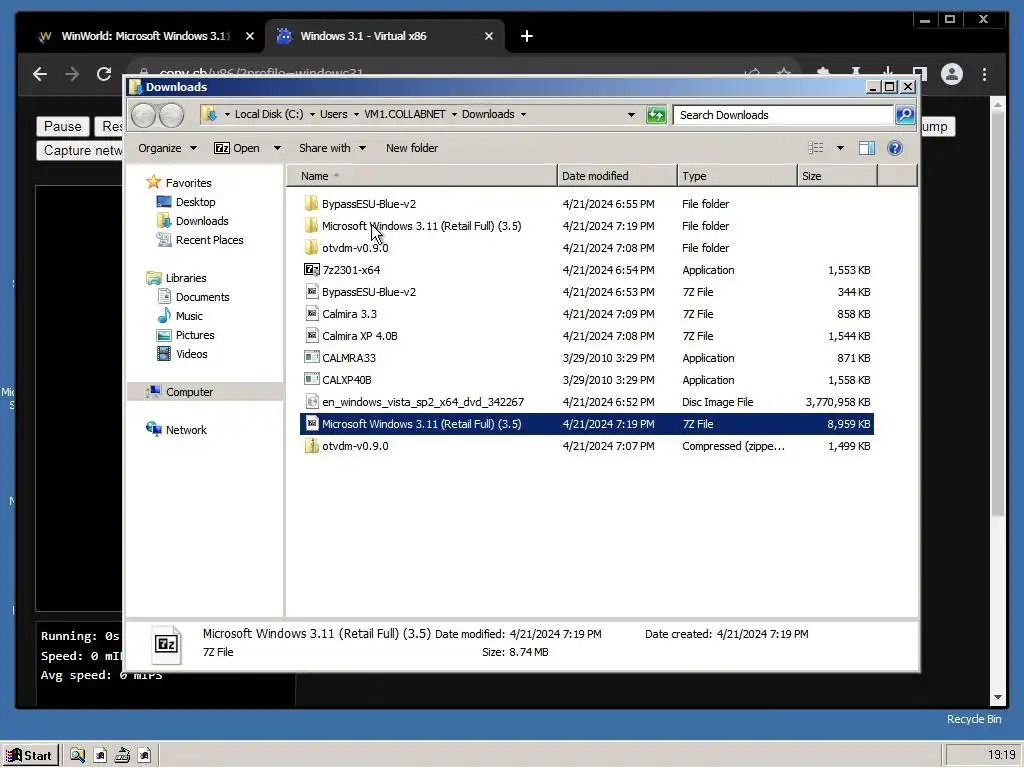Click the 7z icon in the details pane
The height and width of the screenshot is (768, 1024).
pyautogui.click(x=167, y=645)
